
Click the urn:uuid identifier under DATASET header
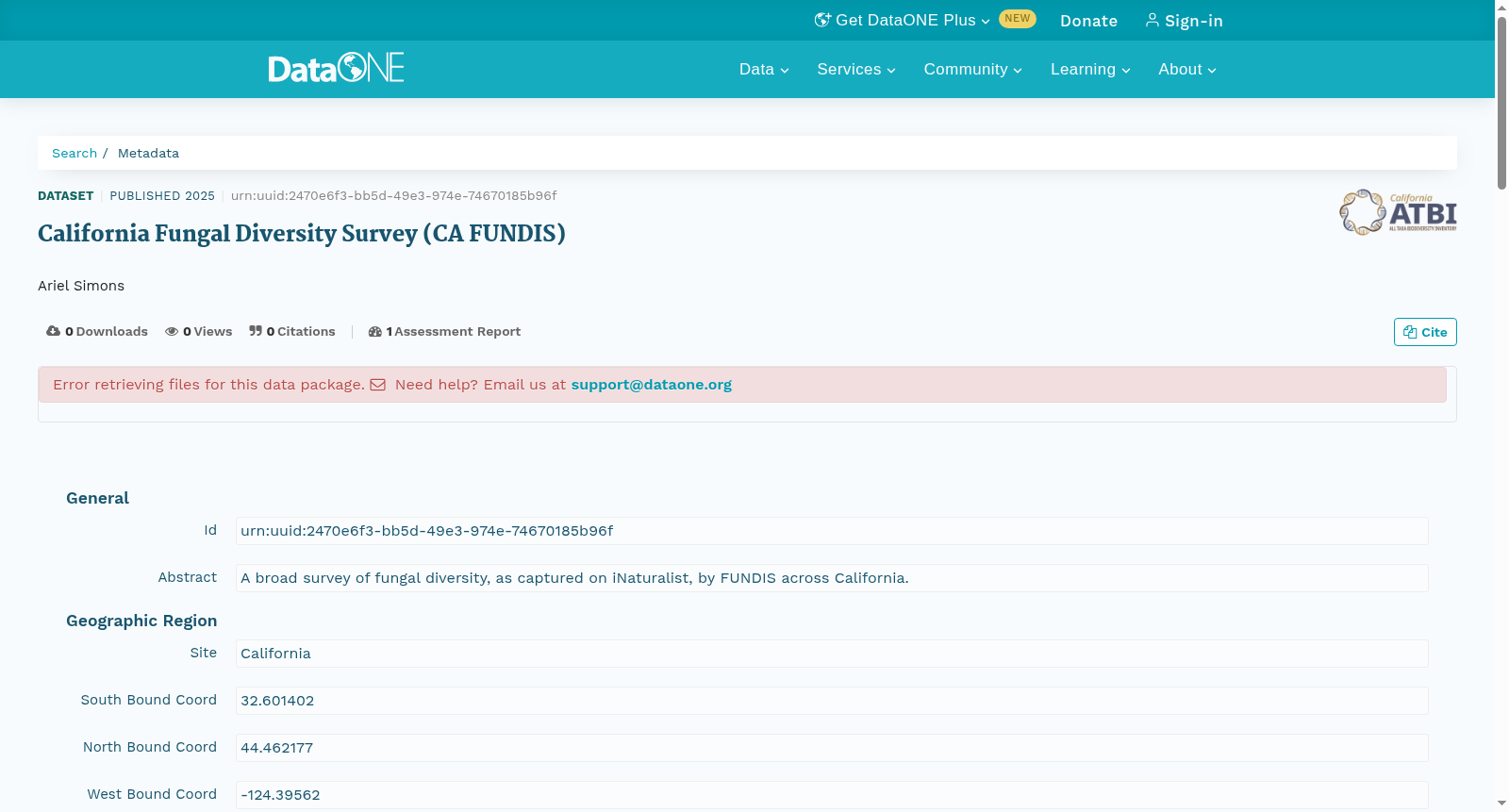click(393, 196)
